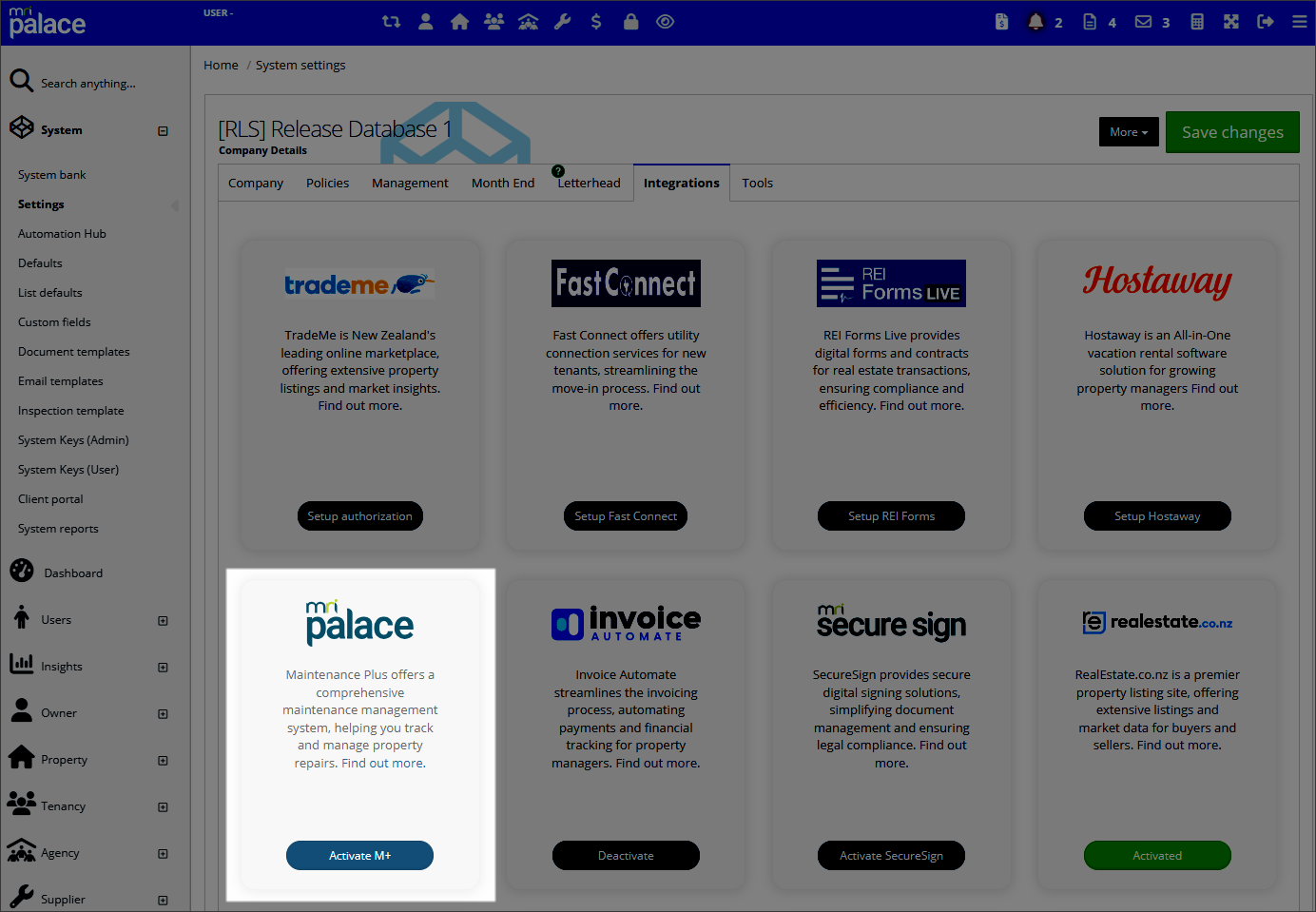Click the eye icon in top toolbar
The width and height of the screenshot is (1316, 912).
666,22
